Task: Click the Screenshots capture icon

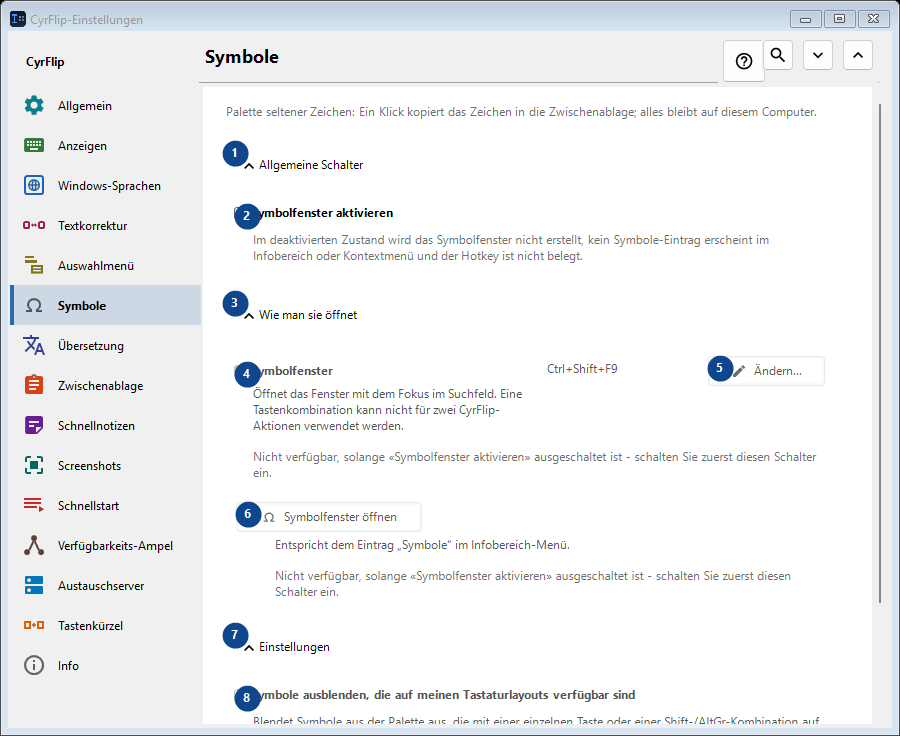Action: (x=34, y=465)
